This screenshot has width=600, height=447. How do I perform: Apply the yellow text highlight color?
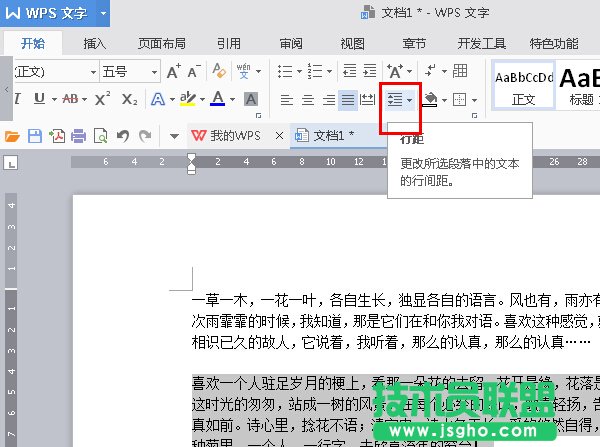(187, 99)
